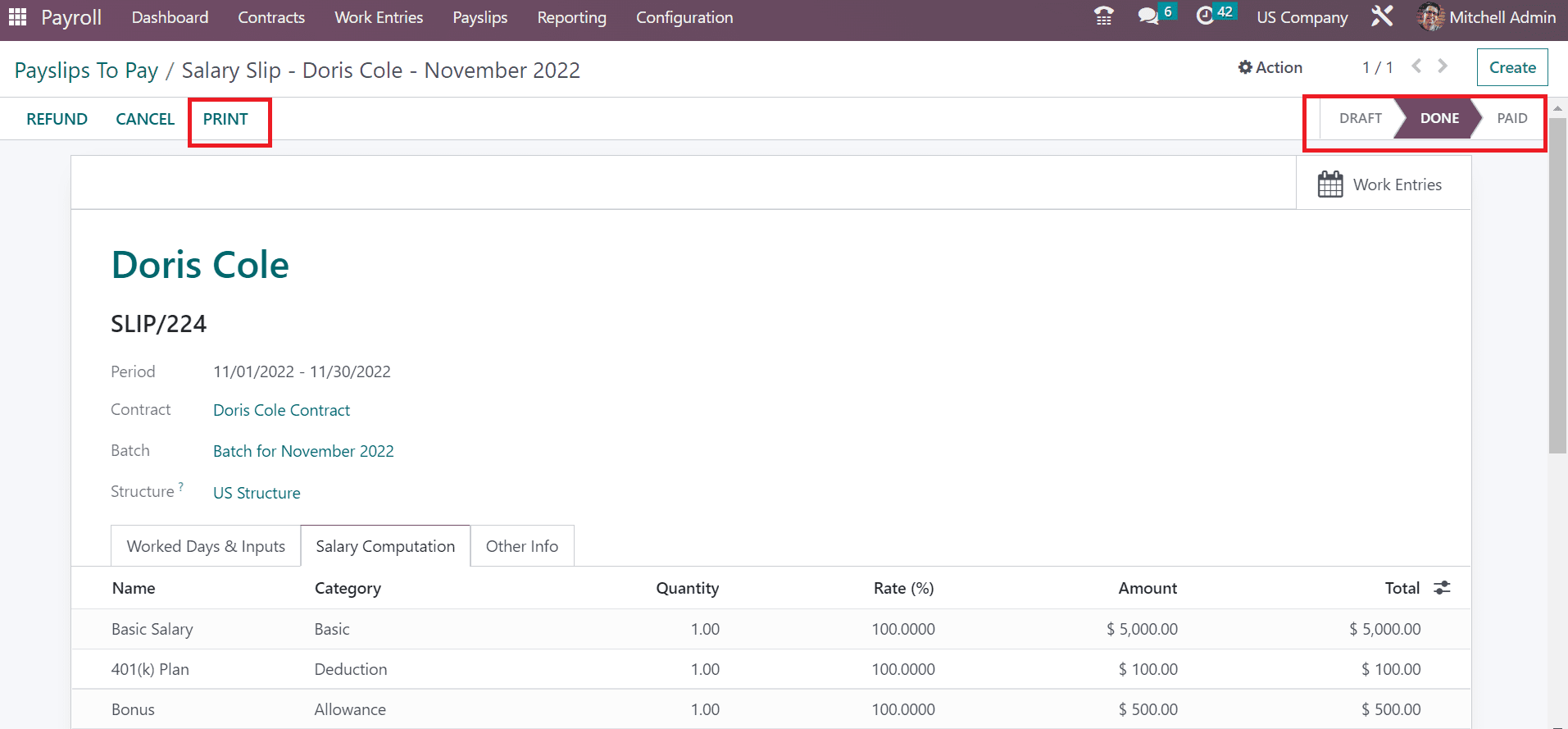1568x729 pixels.
Task: Open the column options adjust icon
Action: (x=1442, y=588)
